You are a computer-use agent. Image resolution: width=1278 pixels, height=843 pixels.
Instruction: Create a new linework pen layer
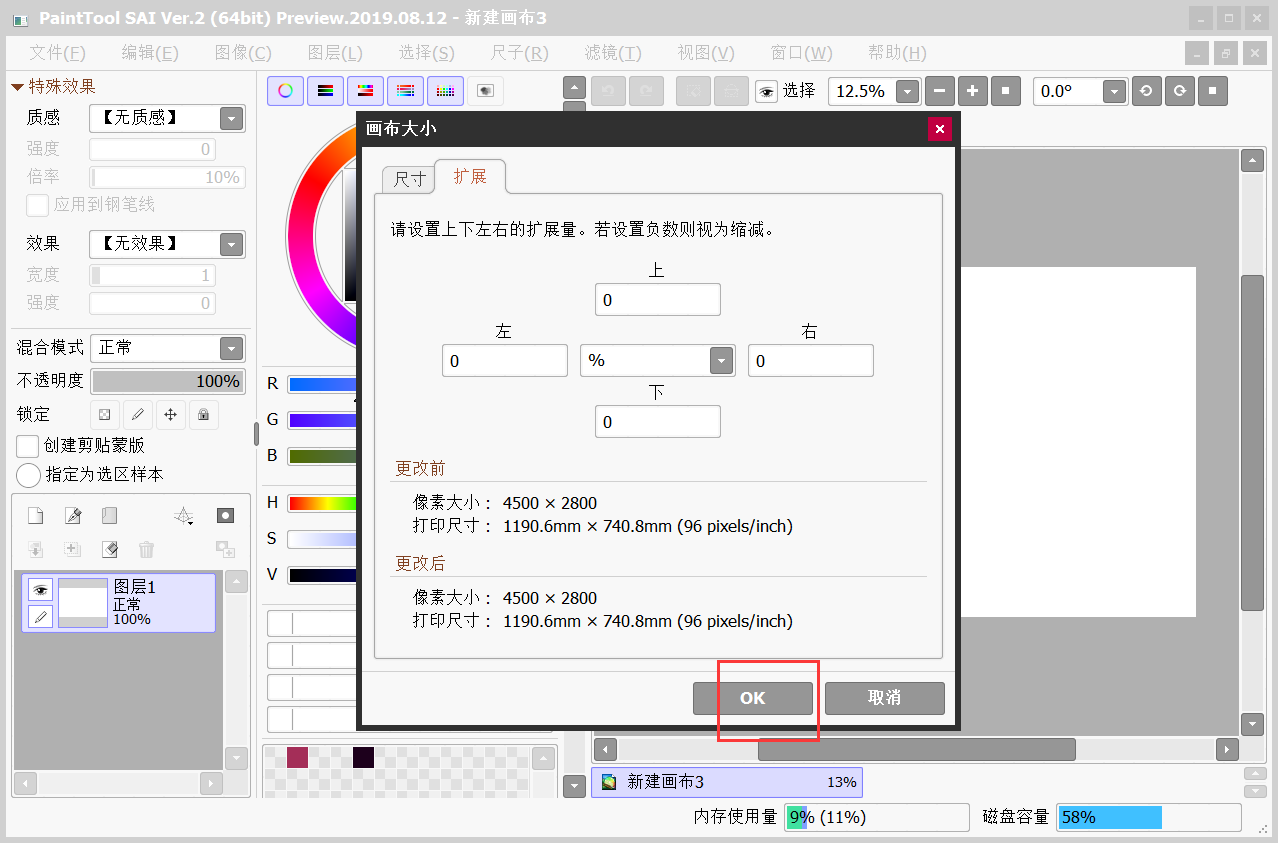(x=72, y=516)
